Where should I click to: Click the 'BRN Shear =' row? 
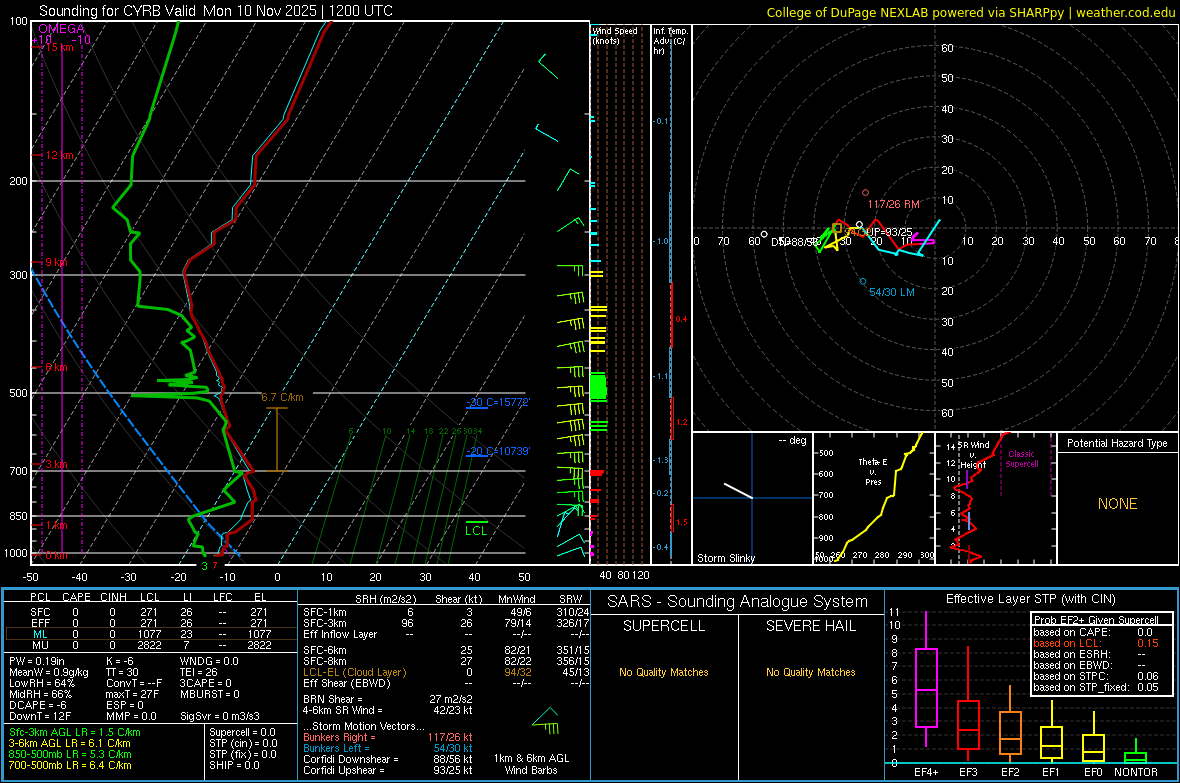[388, 699]
